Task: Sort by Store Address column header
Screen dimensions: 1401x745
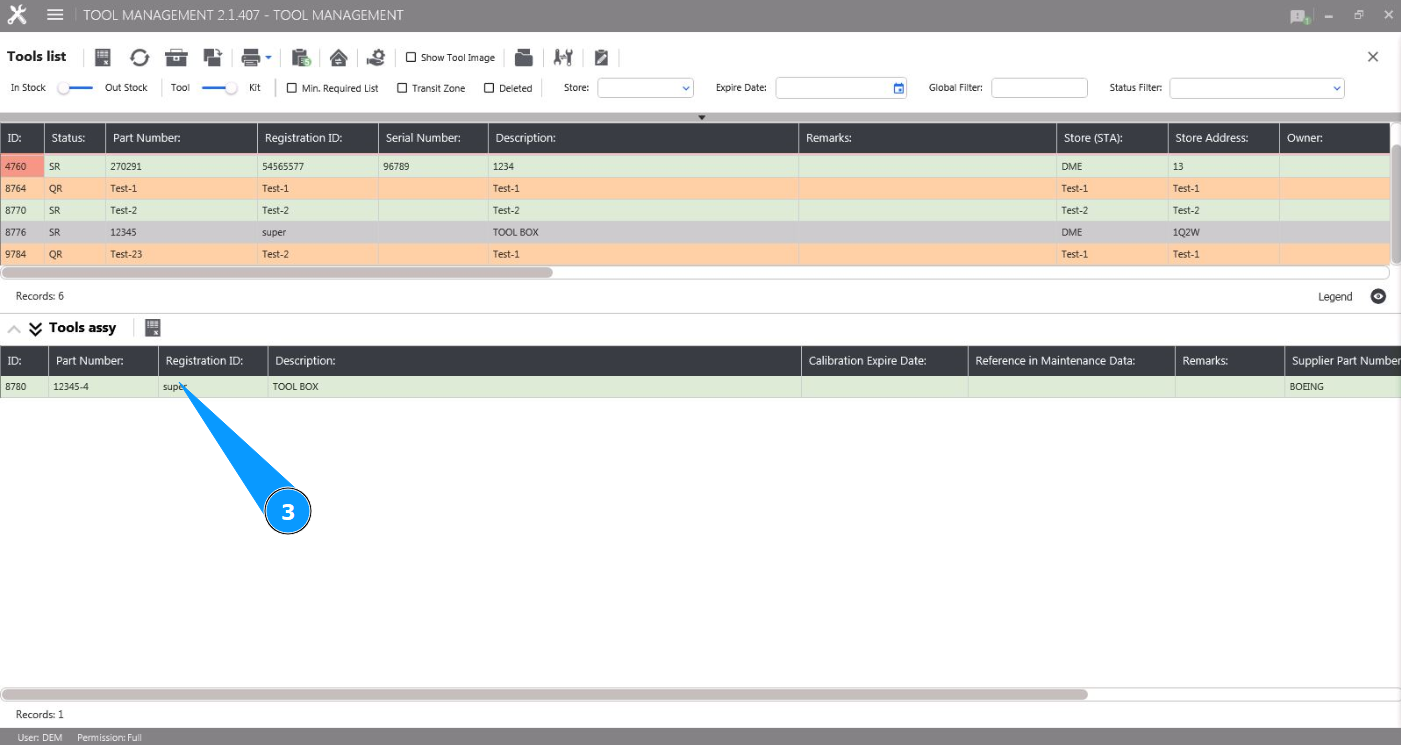Action: click(x=1223, y=138)
